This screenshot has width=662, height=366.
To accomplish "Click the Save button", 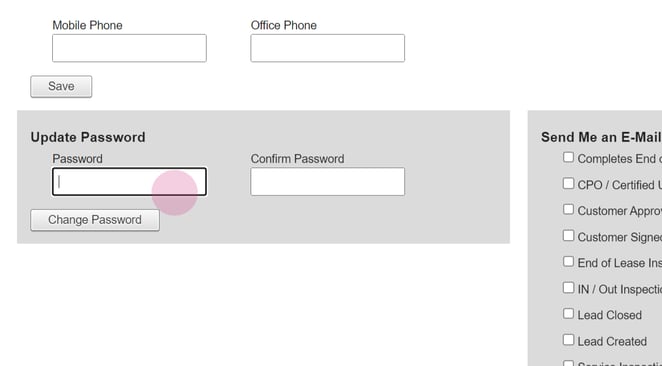I will pyautogui.click(x=61, y=87).
